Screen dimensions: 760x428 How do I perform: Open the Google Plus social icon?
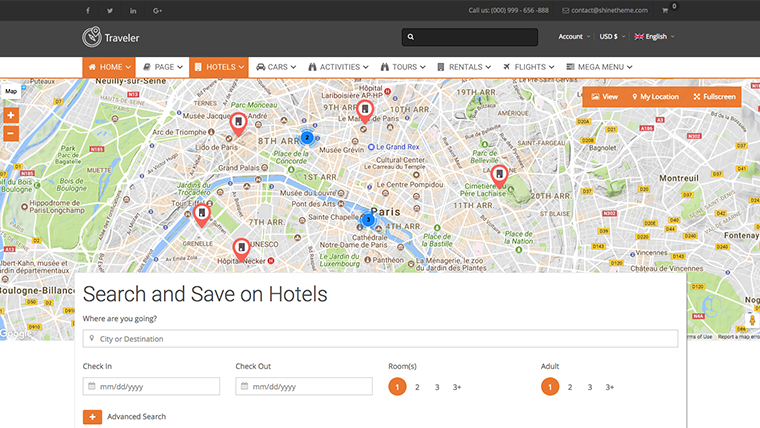click(157, 11)
